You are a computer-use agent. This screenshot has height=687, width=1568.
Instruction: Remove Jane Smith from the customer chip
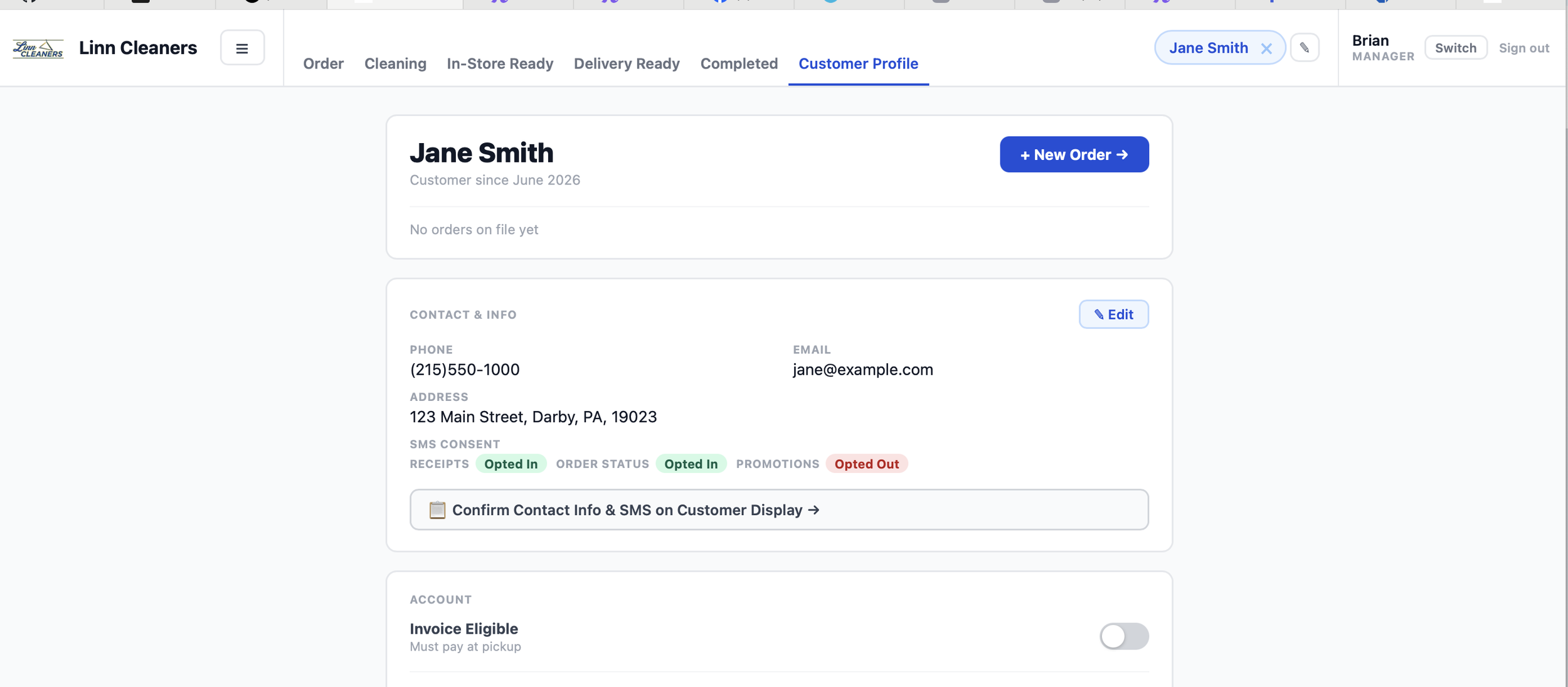tap(1266, 48)
